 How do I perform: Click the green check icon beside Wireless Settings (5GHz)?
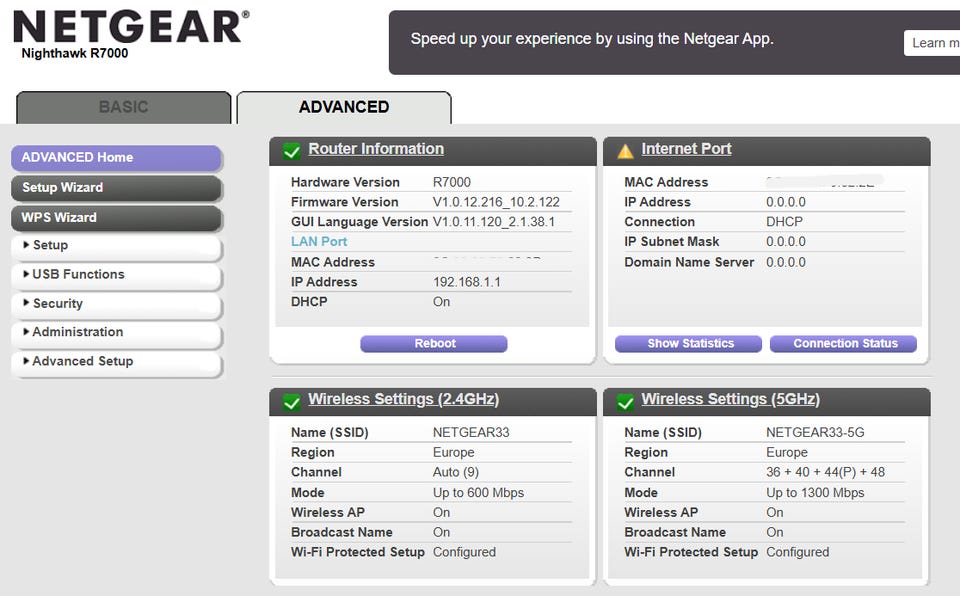(625, 402)
